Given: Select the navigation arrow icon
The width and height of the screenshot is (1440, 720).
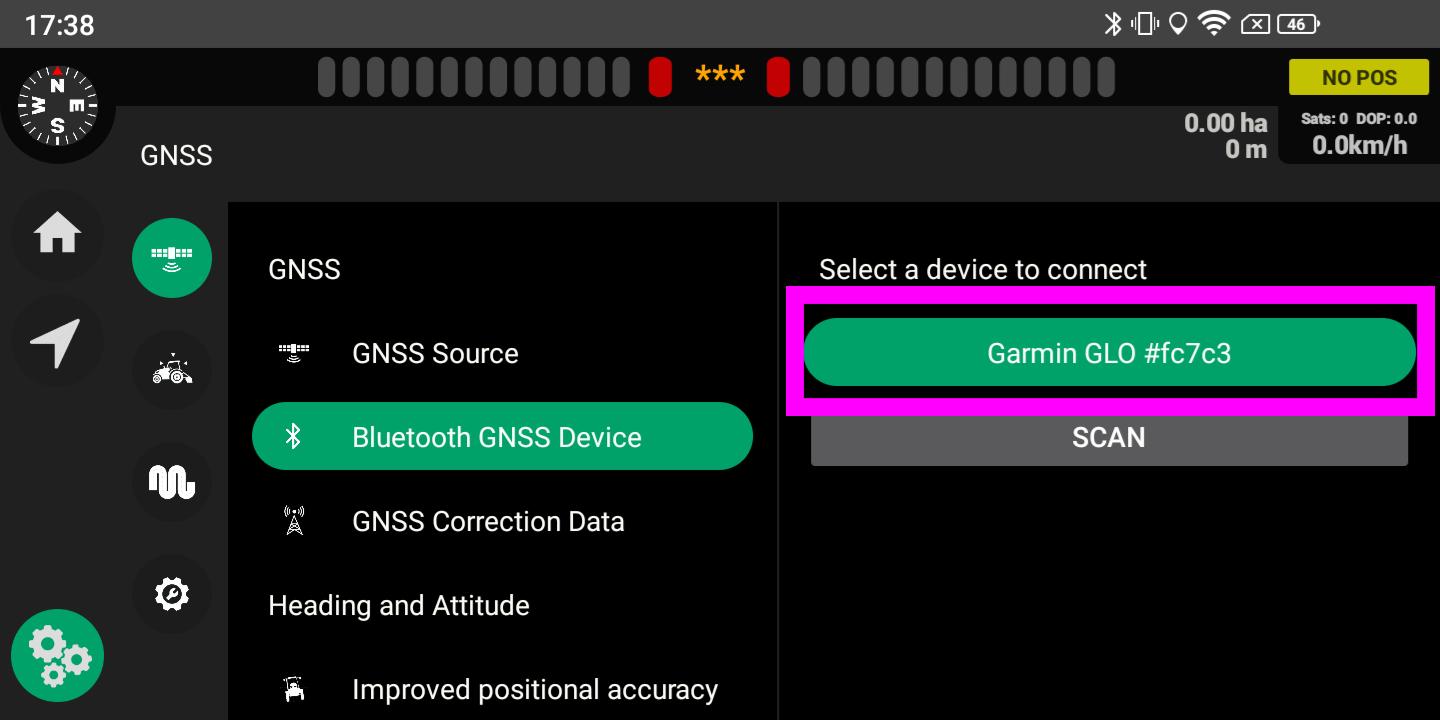Looking at the screenshot, I should (x=57, y=341).
